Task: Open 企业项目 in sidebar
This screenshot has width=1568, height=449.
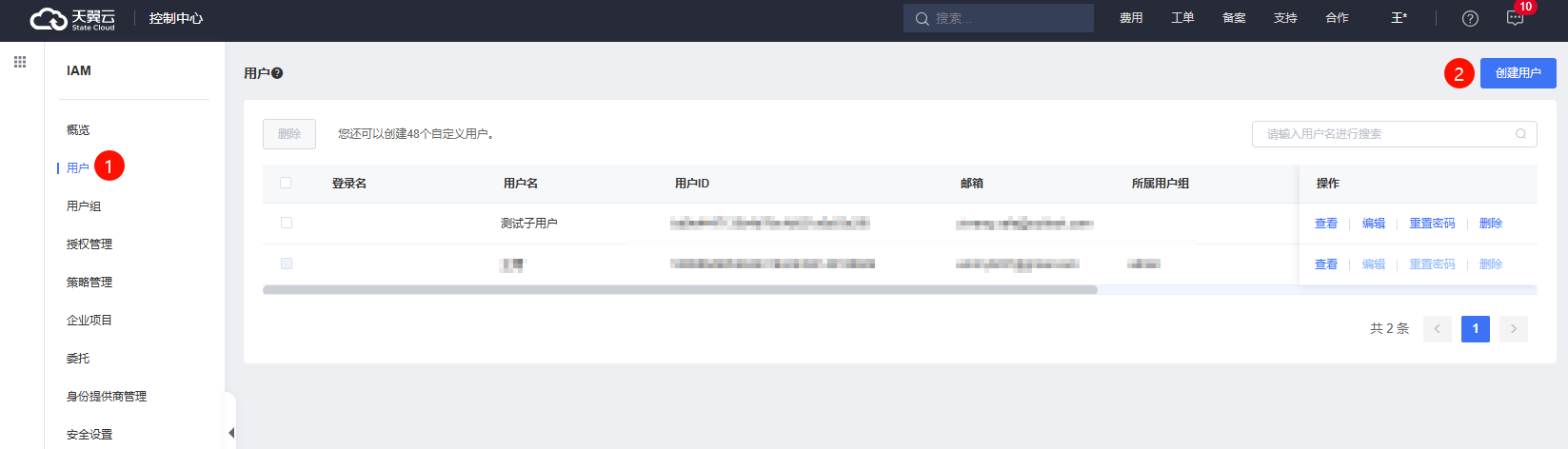Action: (x=89, y=321)
